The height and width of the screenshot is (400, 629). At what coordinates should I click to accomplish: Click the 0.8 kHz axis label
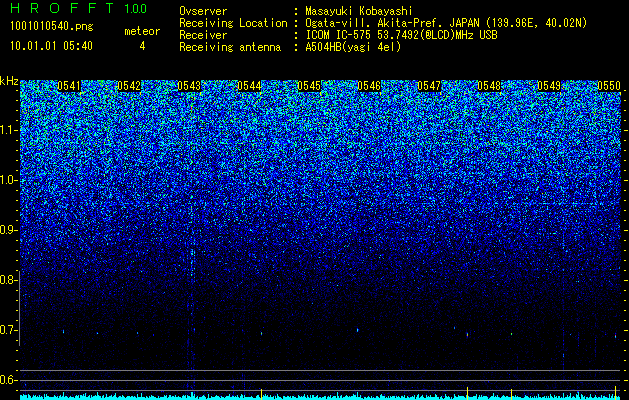pos(9,280)
